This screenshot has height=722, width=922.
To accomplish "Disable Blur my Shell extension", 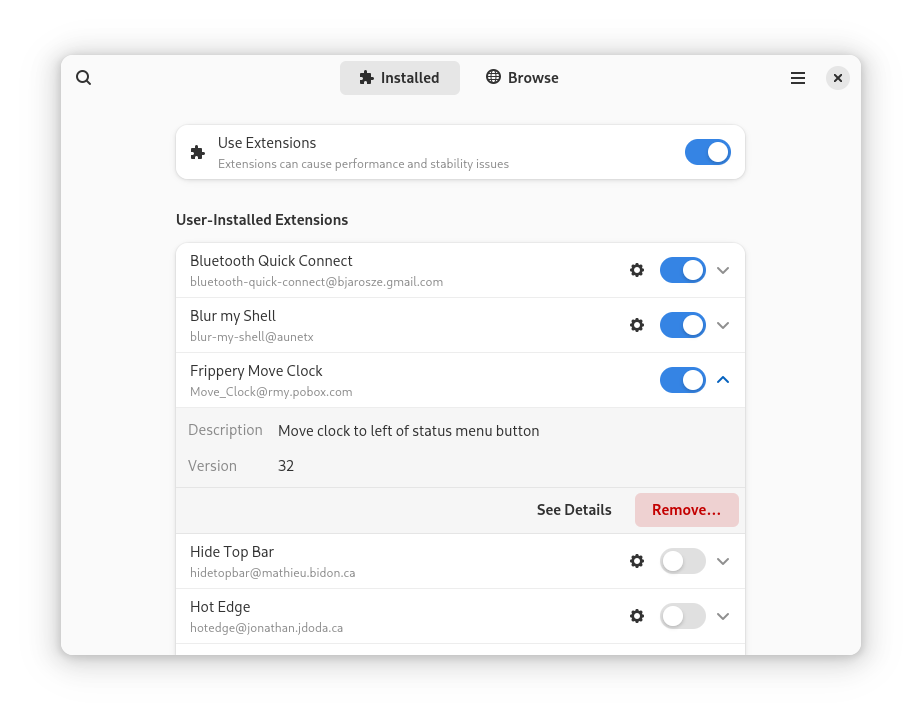I will [683, 325].
